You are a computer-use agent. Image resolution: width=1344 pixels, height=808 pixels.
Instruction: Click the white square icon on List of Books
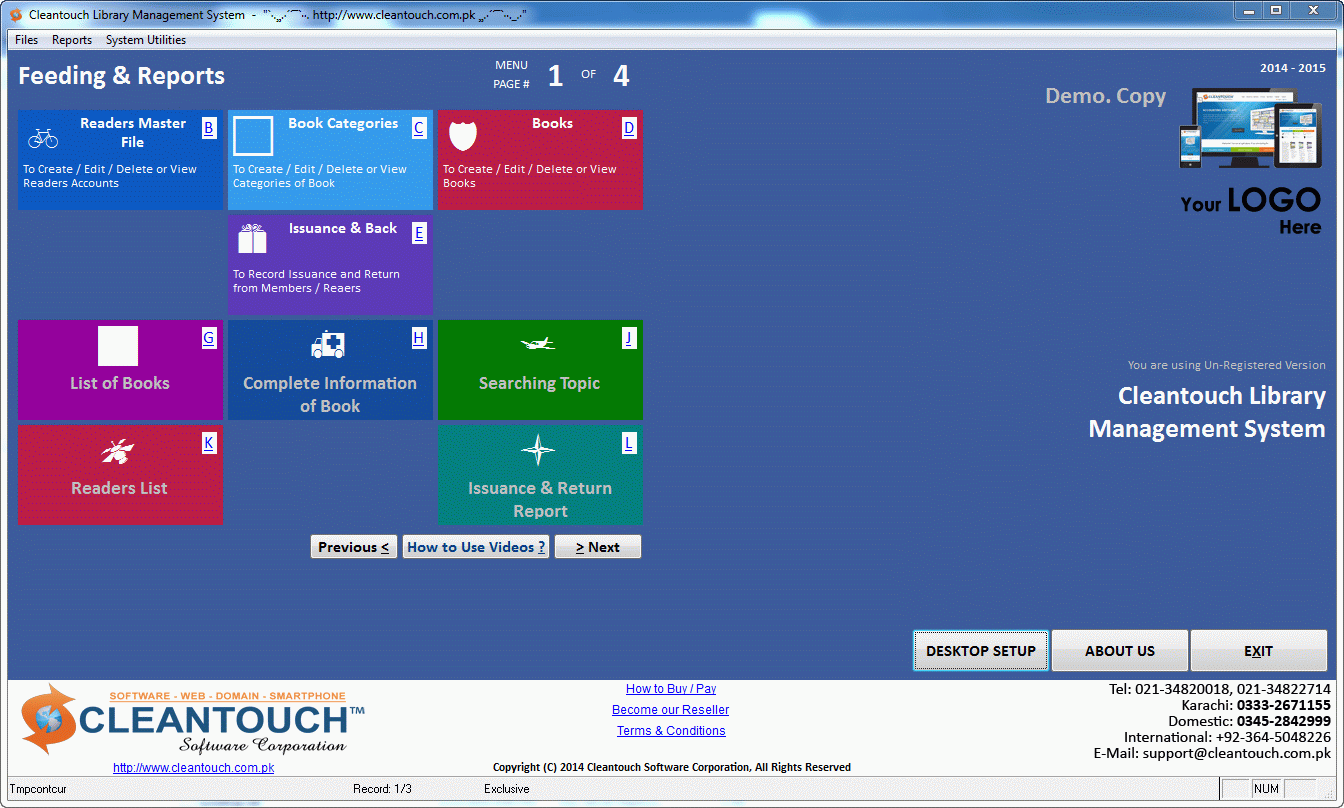coord(118,346)
